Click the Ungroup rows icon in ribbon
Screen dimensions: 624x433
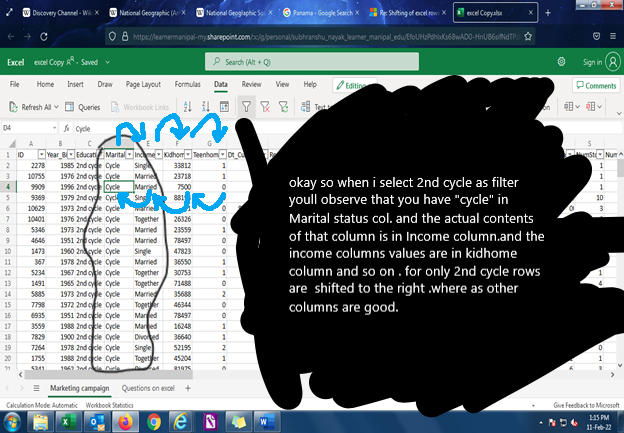590,107
